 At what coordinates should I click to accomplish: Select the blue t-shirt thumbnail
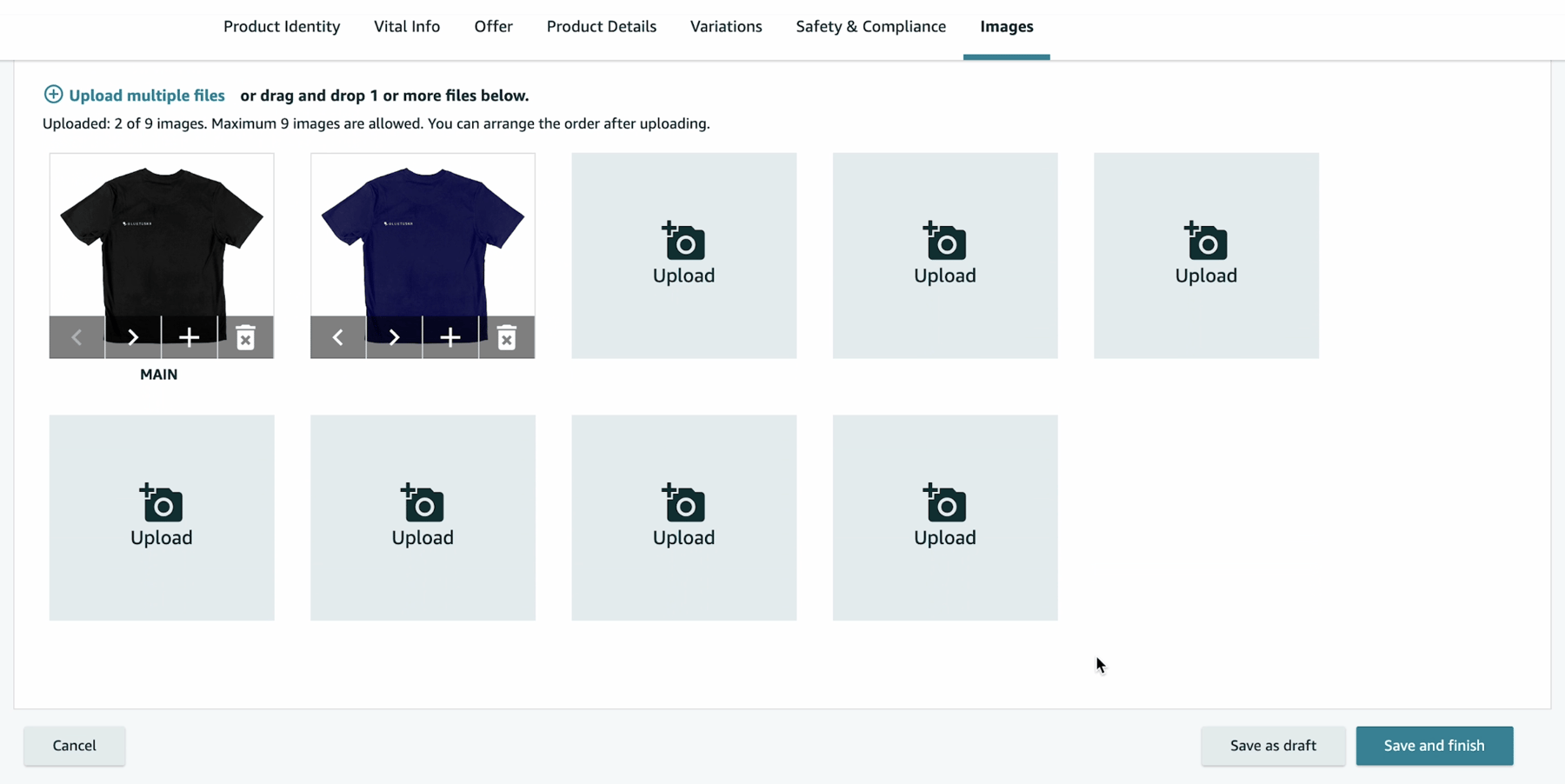click(423, 235)
